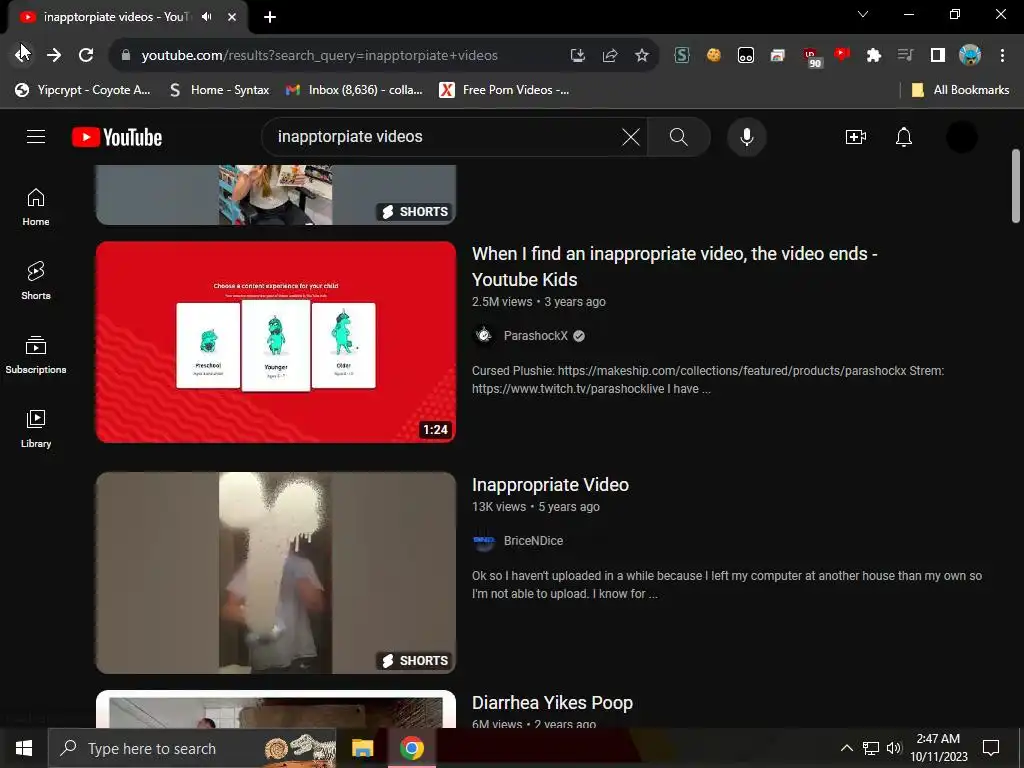Open the extension with the 90 badge

coord(811,56)
